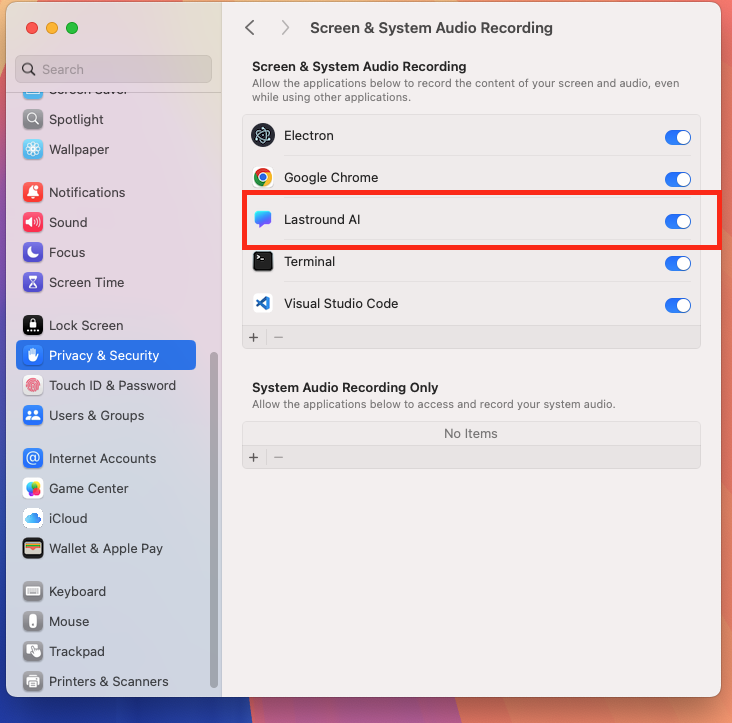The image size is (732, 723).
Task: Click the Terminal name text
Action: click(310, 261)
